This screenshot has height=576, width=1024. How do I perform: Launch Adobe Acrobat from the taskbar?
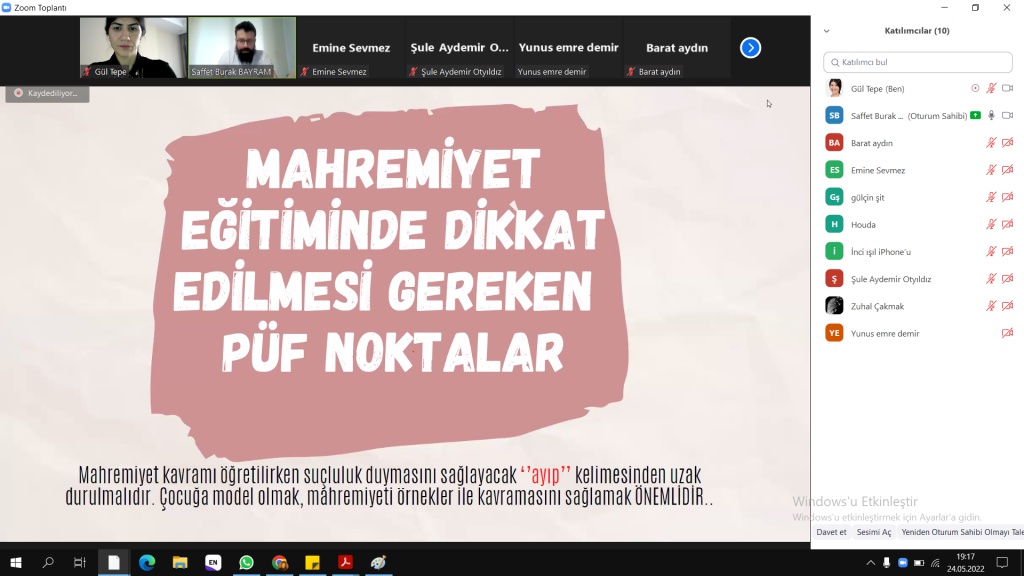(345, 563)
